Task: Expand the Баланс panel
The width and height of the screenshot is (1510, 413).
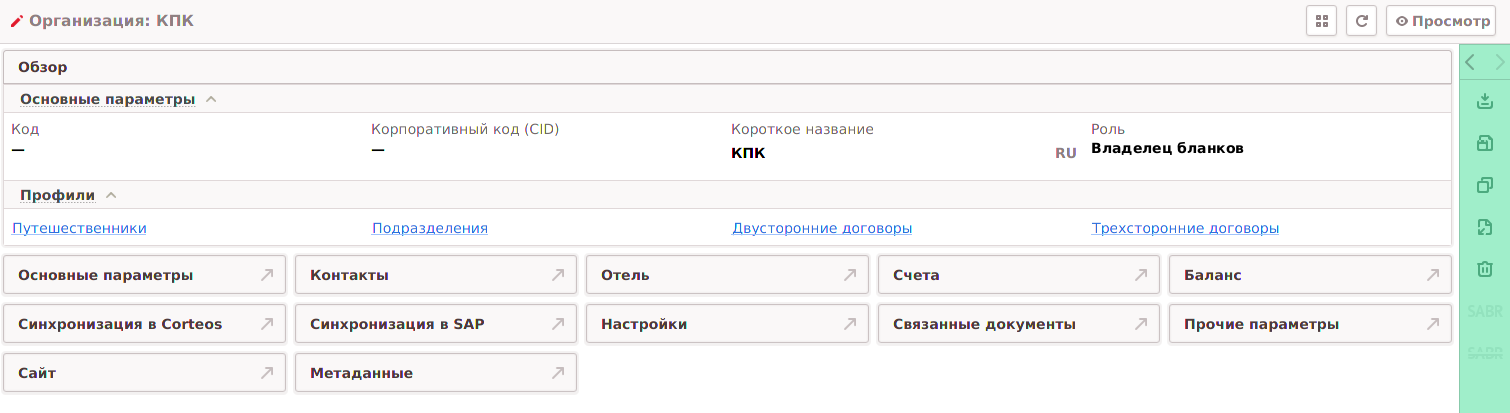Action: 1309,275
